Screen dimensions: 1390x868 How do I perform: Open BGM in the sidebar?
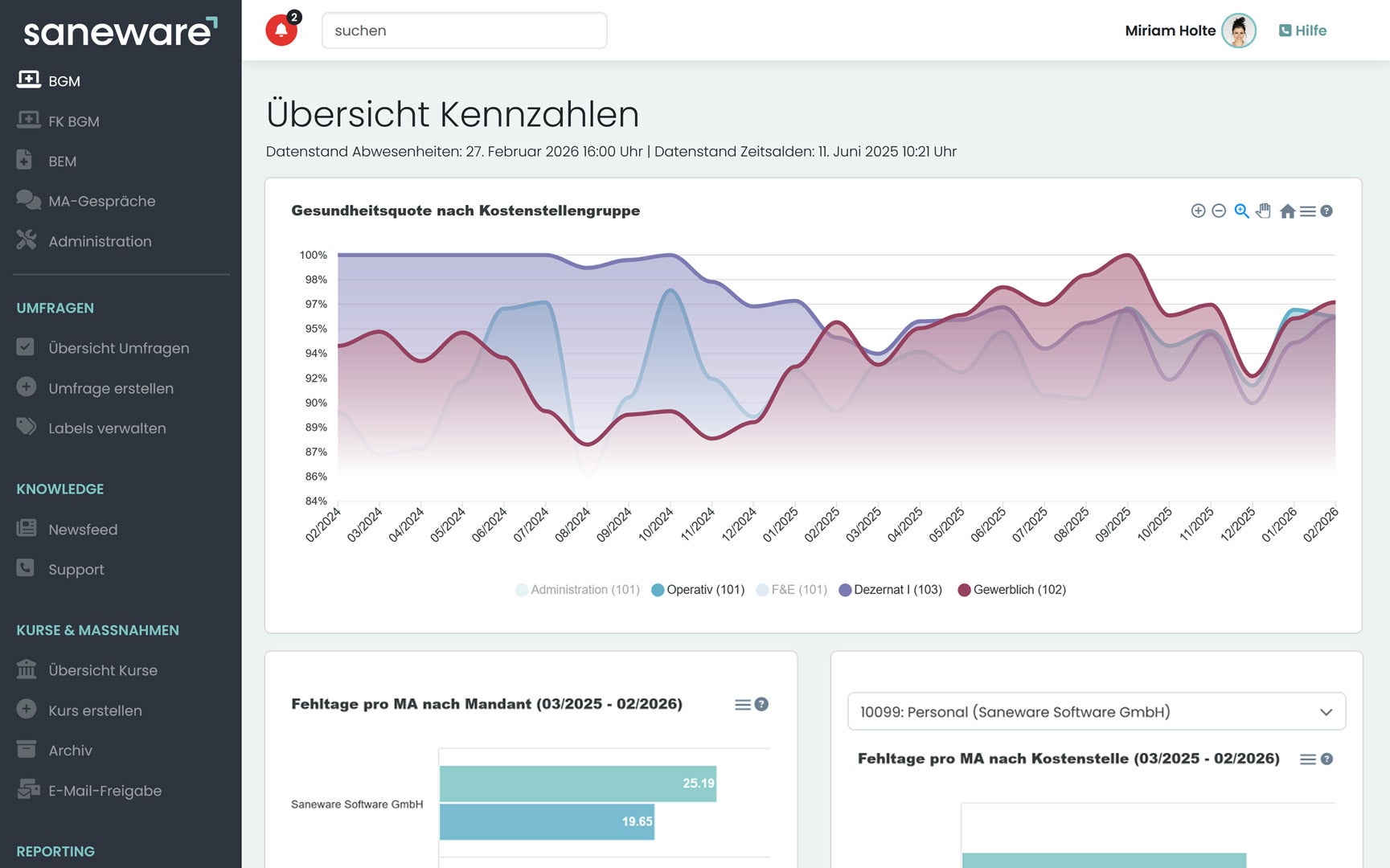click(x=64, y=81)
